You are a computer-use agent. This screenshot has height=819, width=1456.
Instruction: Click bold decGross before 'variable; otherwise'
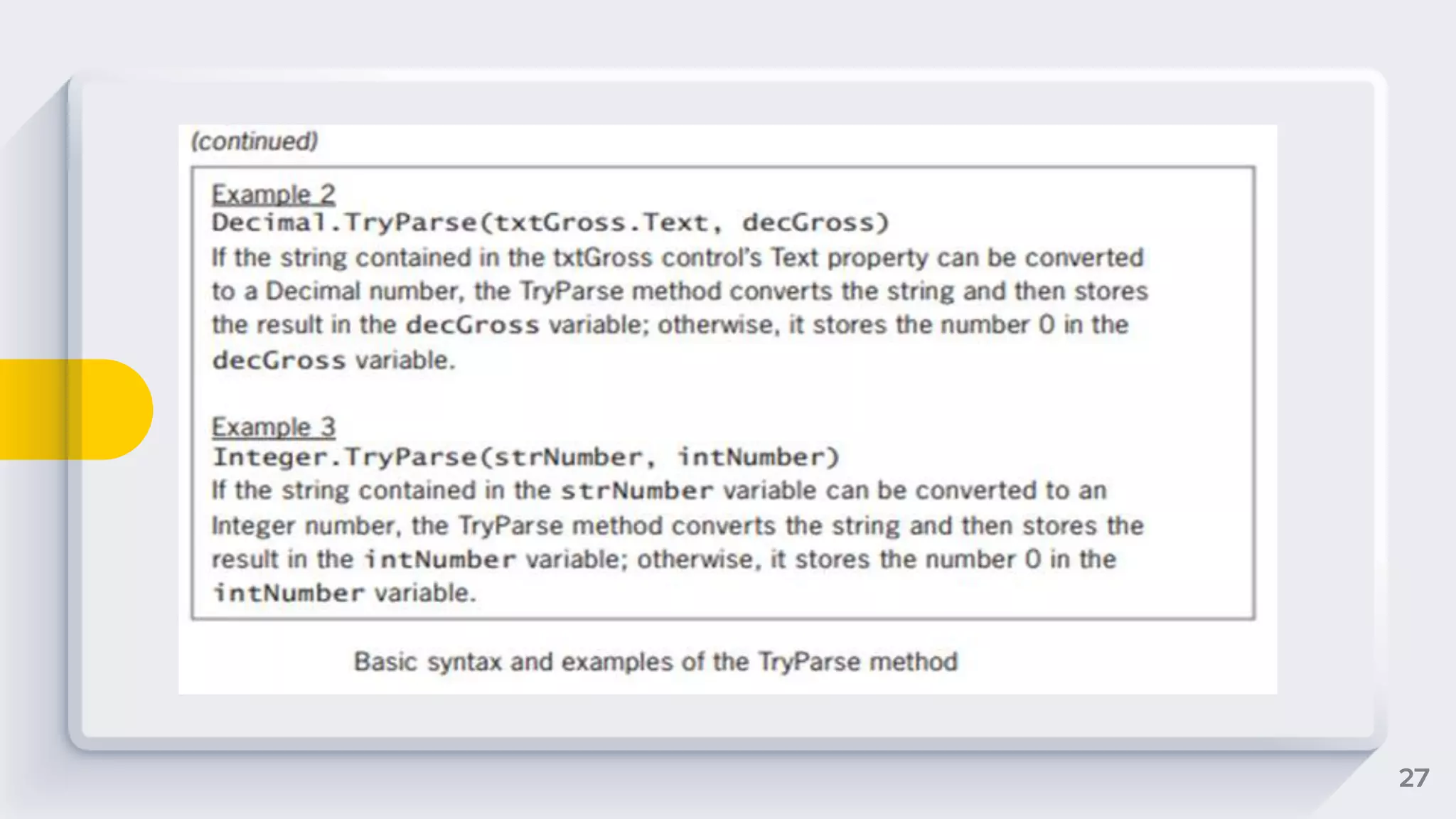coord(472,326)
